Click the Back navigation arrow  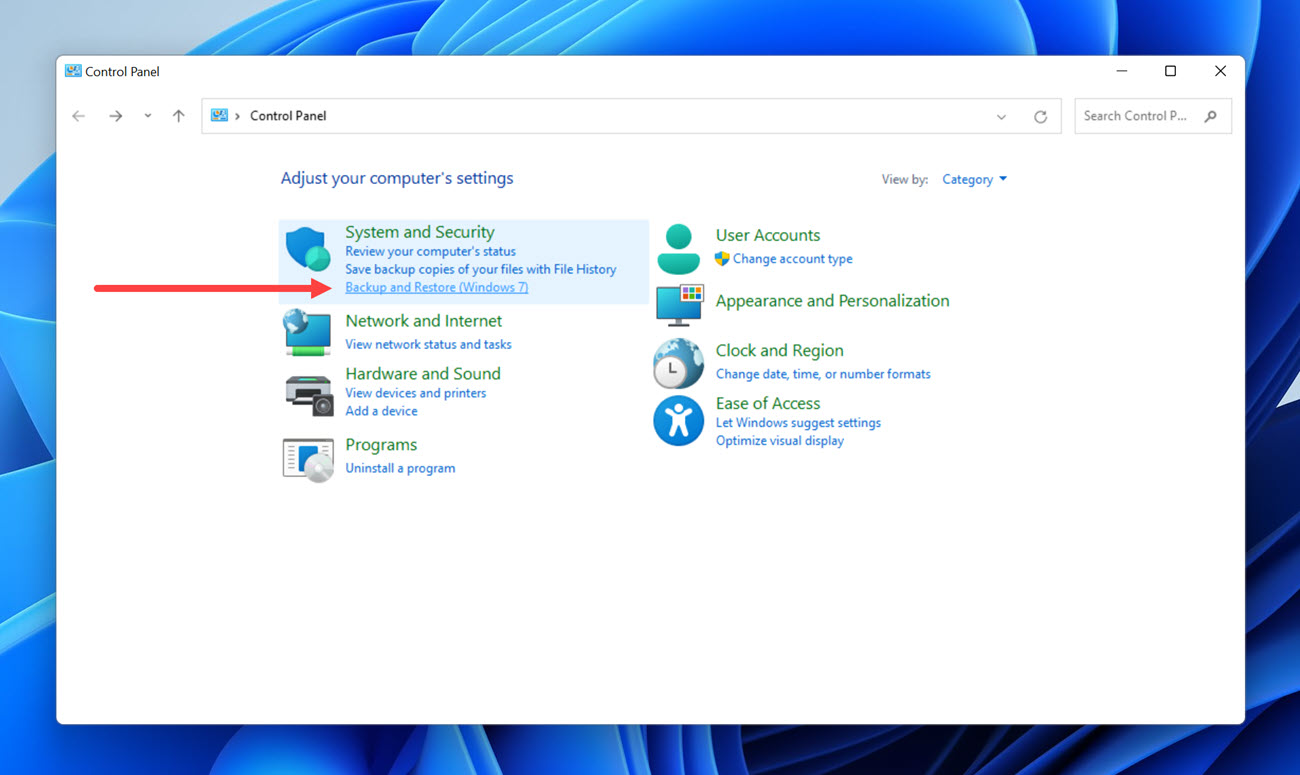click(79, 116)
